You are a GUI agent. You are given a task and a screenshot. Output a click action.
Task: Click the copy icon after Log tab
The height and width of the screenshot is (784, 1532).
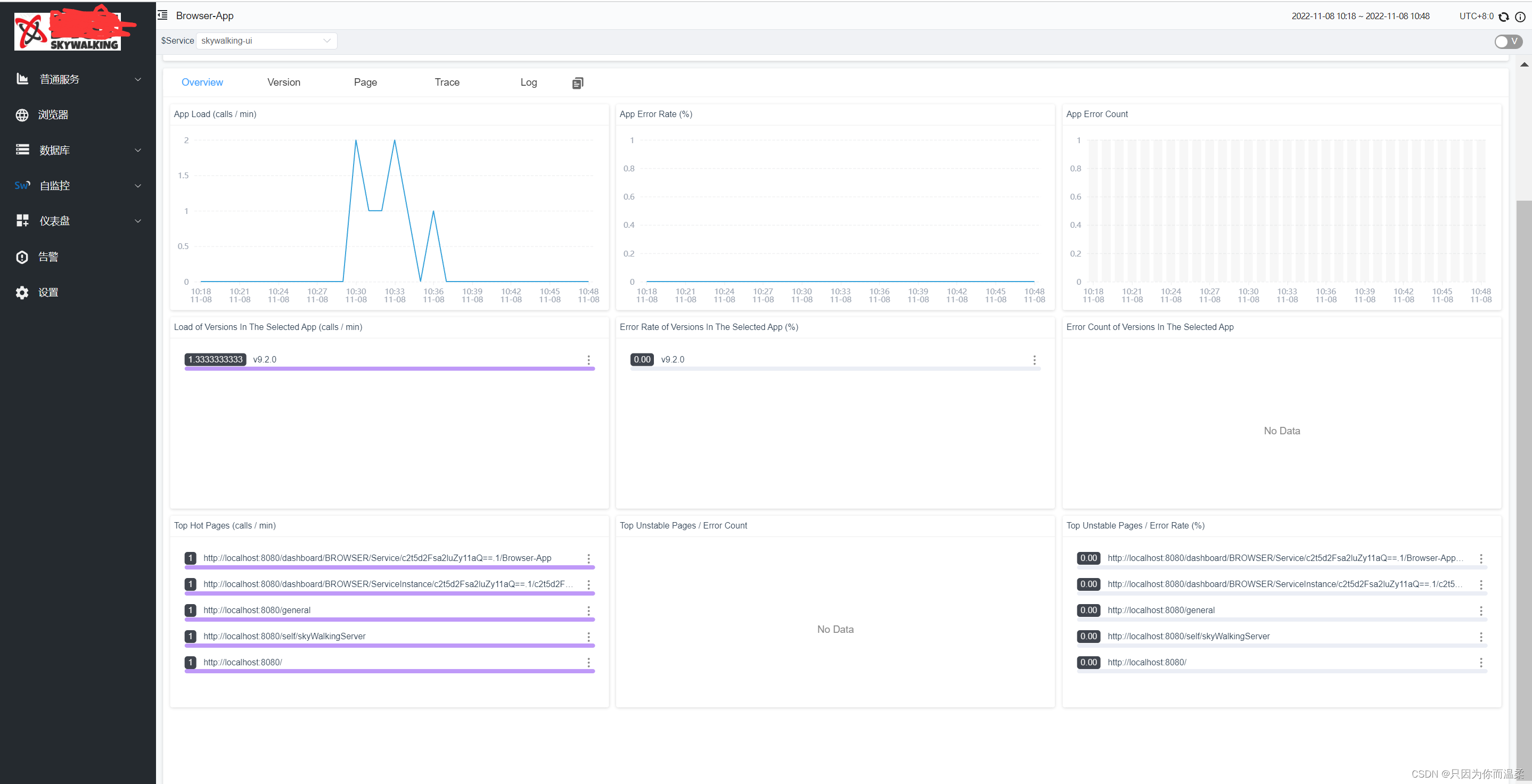coord(577,83)
